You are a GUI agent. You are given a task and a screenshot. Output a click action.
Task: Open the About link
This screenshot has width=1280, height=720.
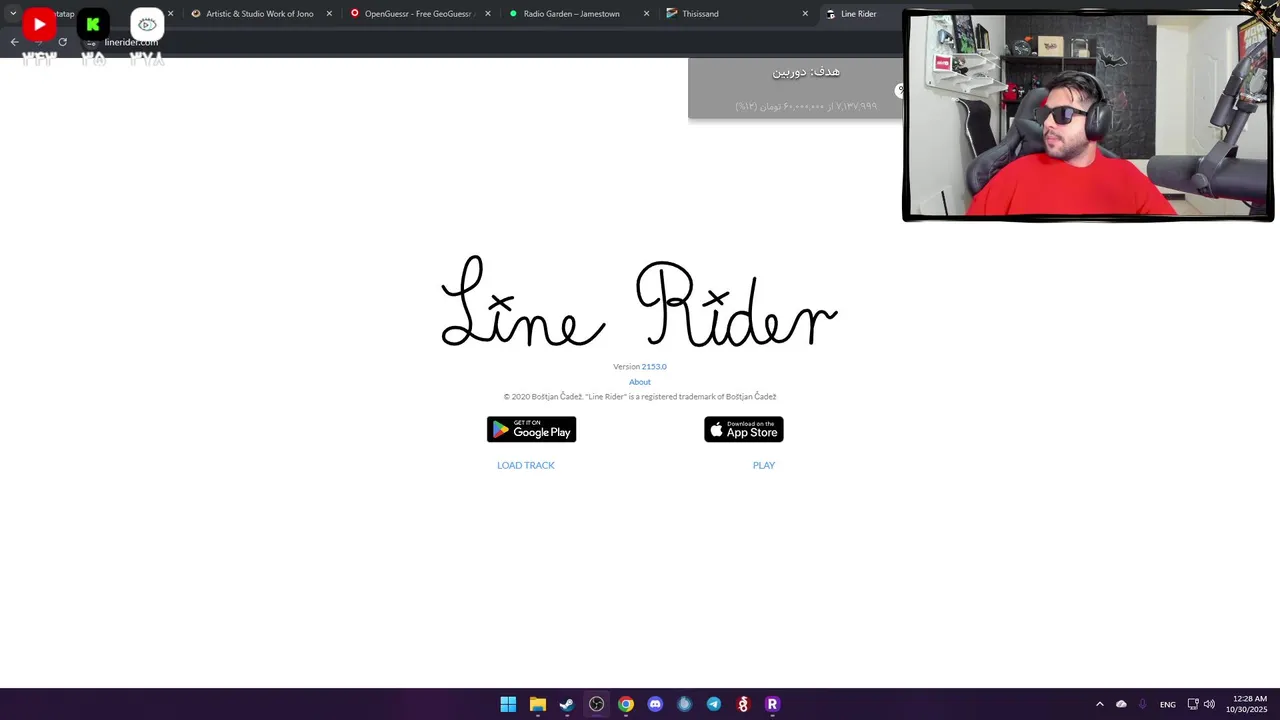[x=640, y=382]
